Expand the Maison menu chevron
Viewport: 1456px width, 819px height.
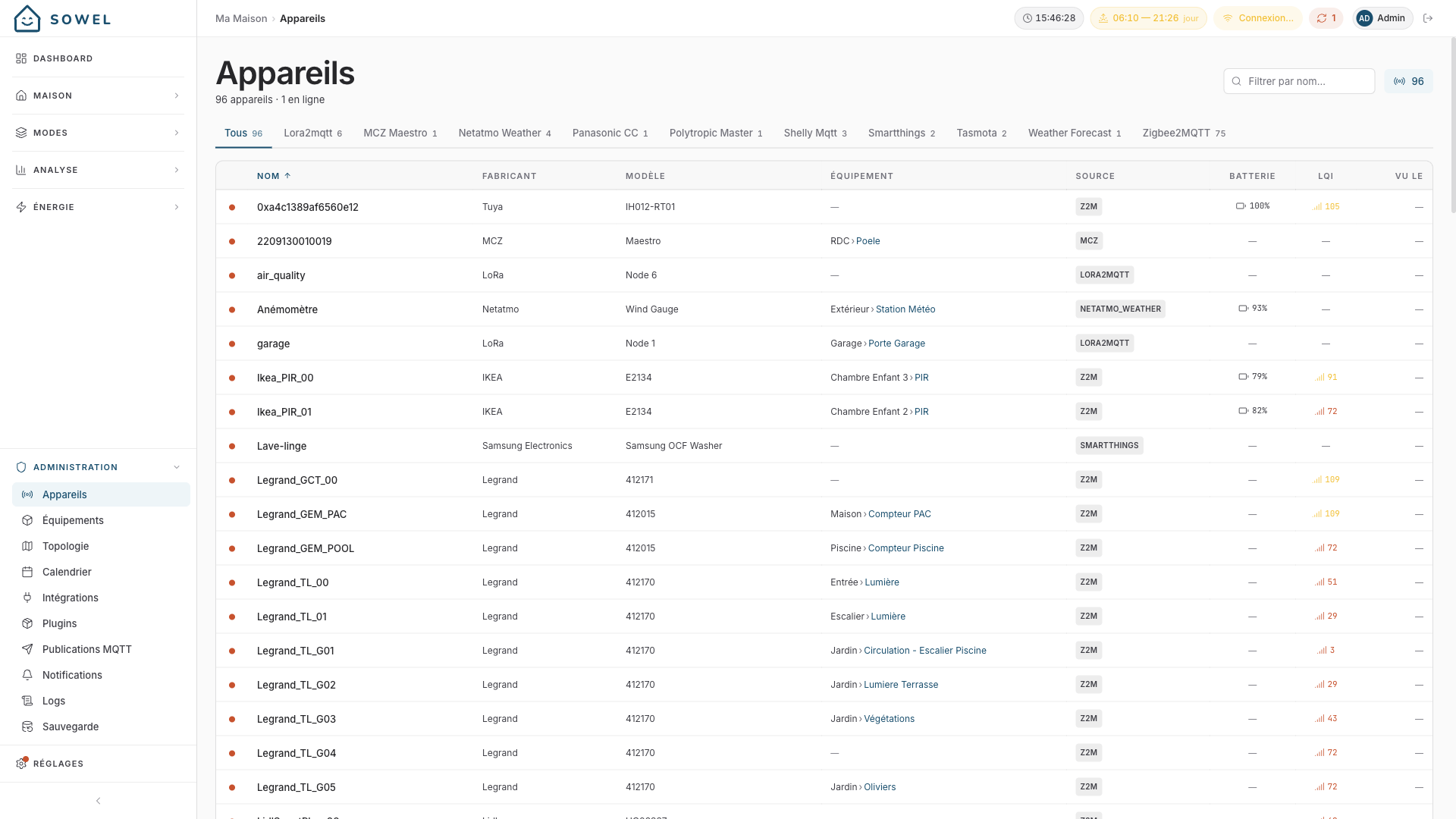(177, 96)
